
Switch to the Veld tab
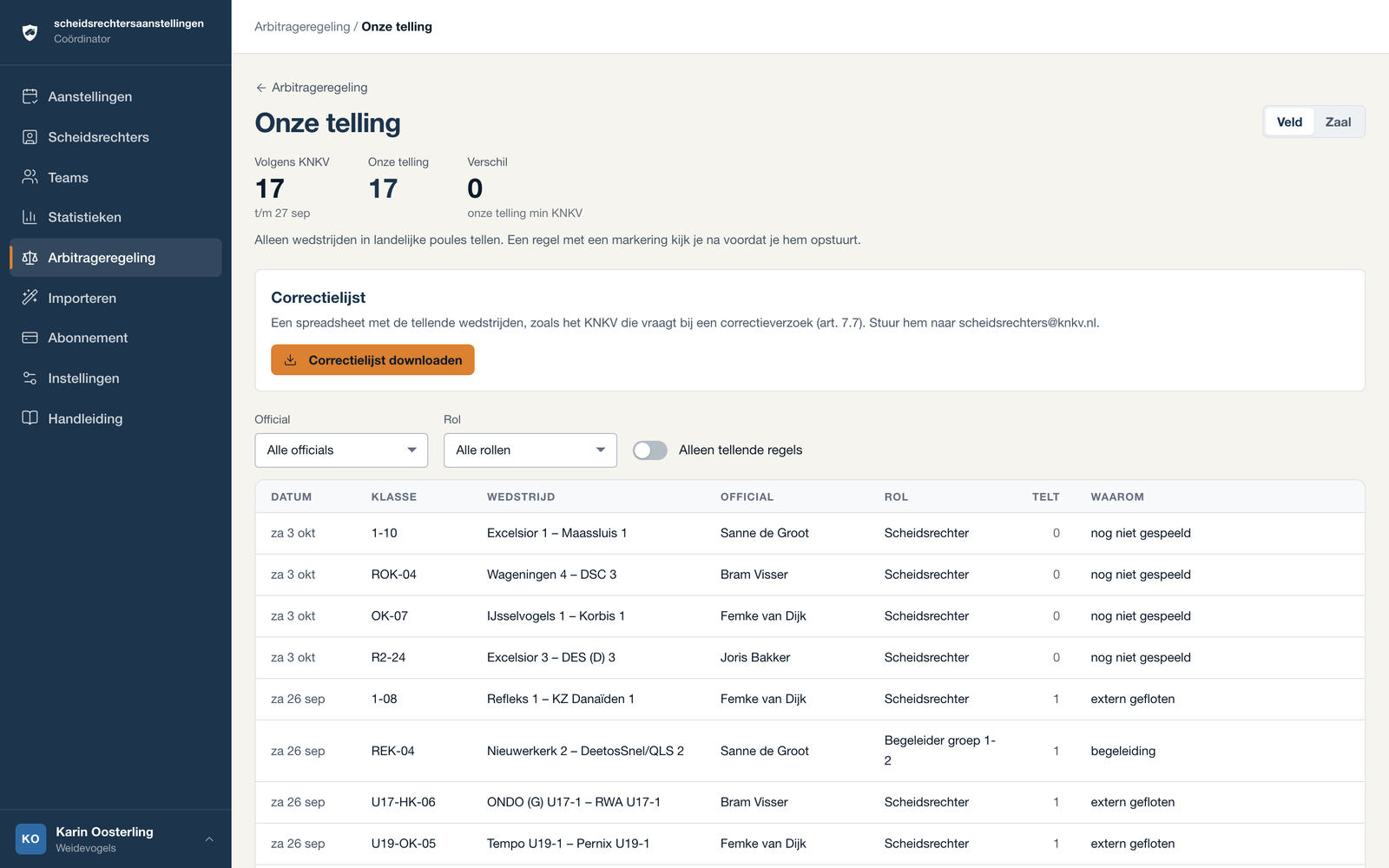pyautogui.click(x=1289, y=122)
